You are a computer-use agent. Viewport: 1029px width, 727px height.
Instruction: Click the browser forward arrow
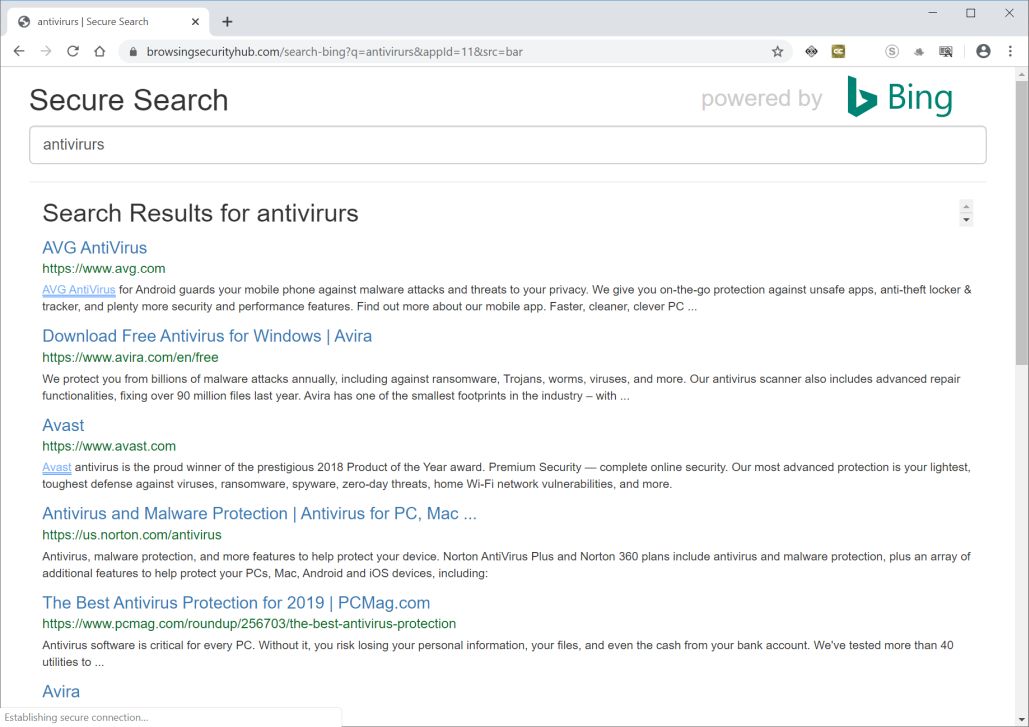pyautogui.click(x=45, y=51)
